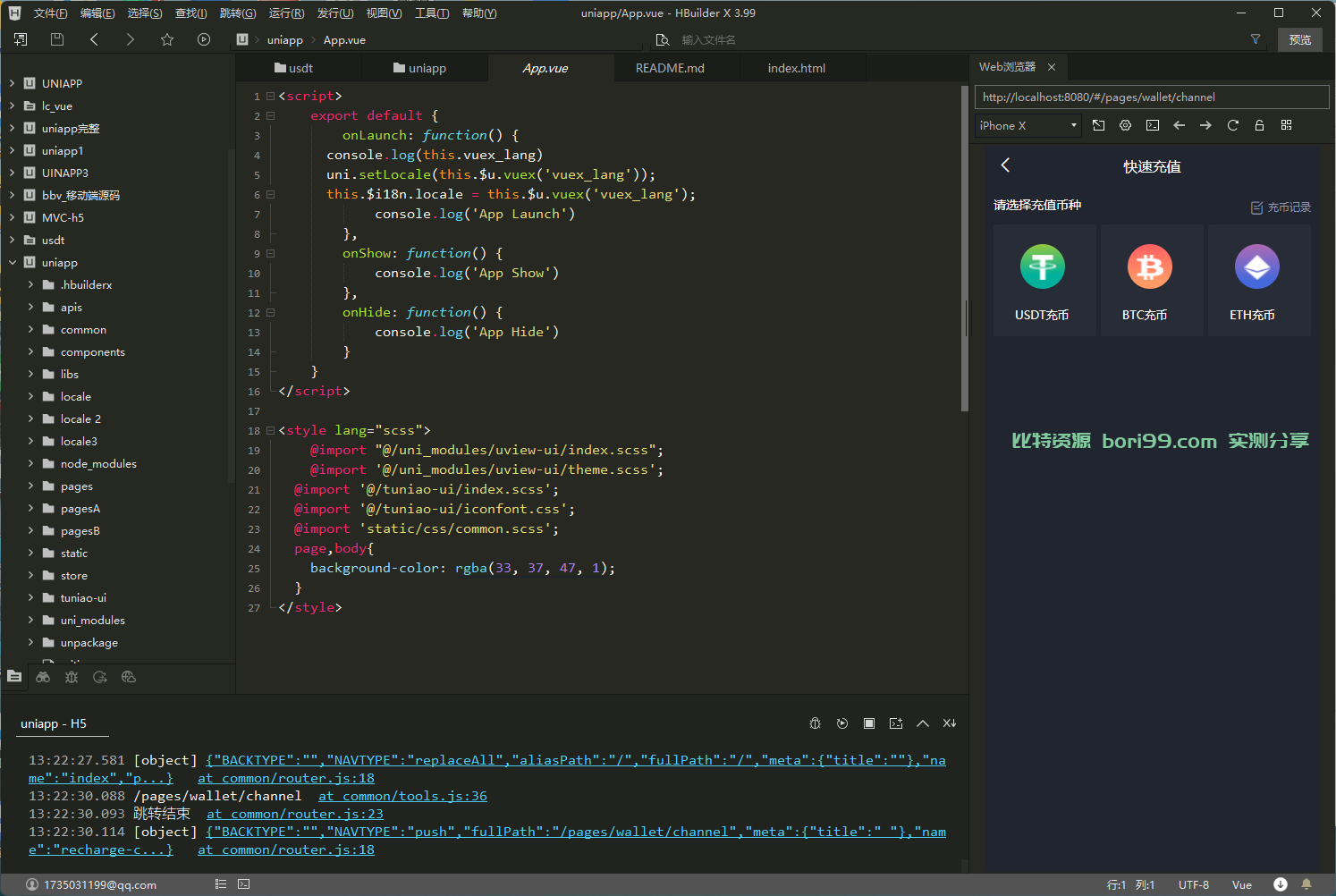The width and height of the screenshot is (1336, 896).
Task: Click the browser forward arrow icon
Action: coord(1206,125)
